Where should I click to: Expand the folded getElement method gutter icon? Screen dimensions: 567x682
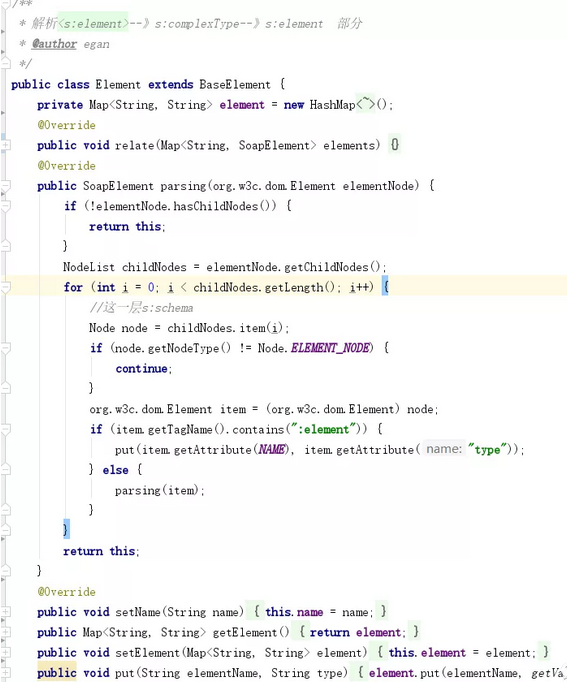(5, 632)
